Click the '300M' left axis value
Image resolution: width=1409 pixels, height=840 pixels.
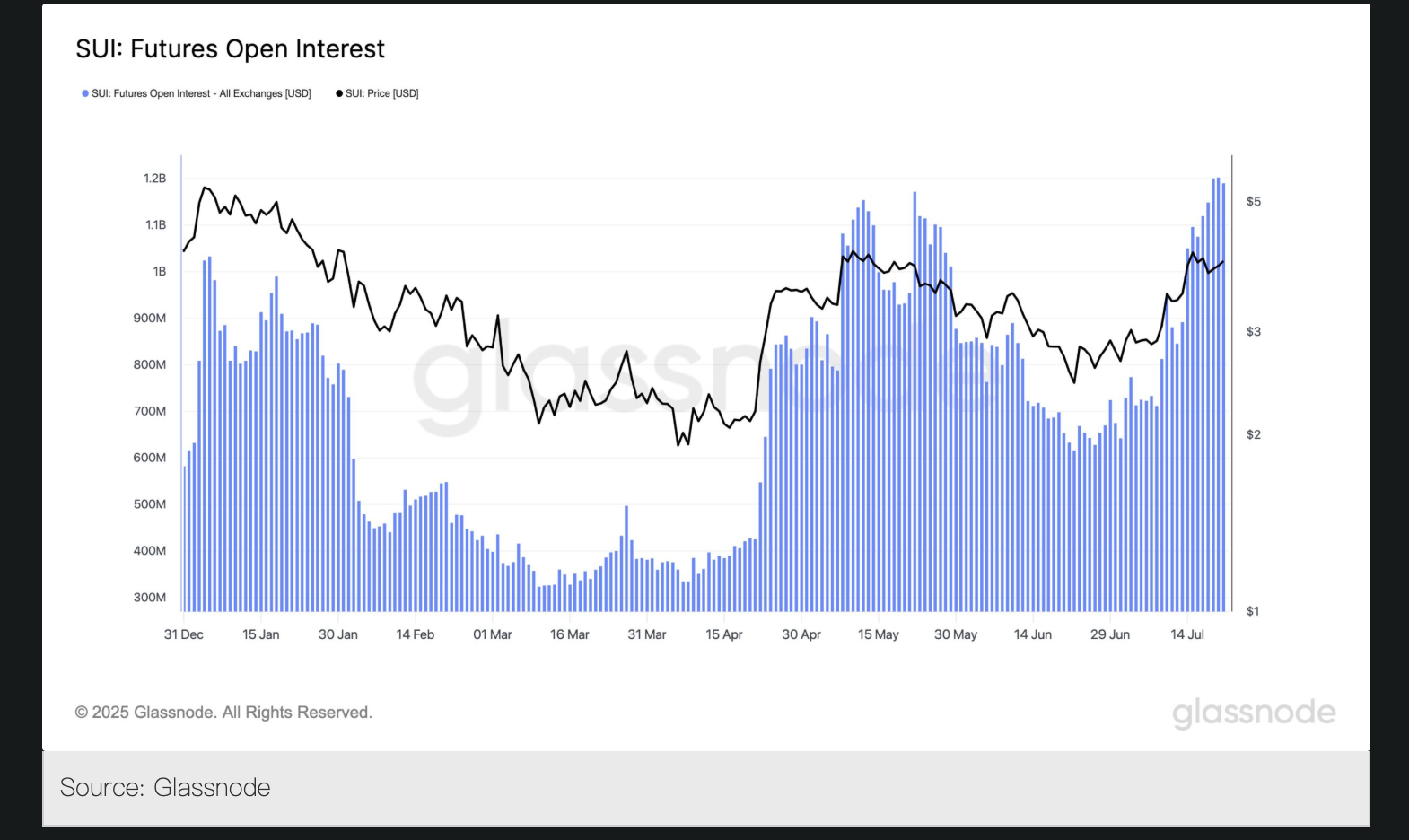[x=150, y=598]
